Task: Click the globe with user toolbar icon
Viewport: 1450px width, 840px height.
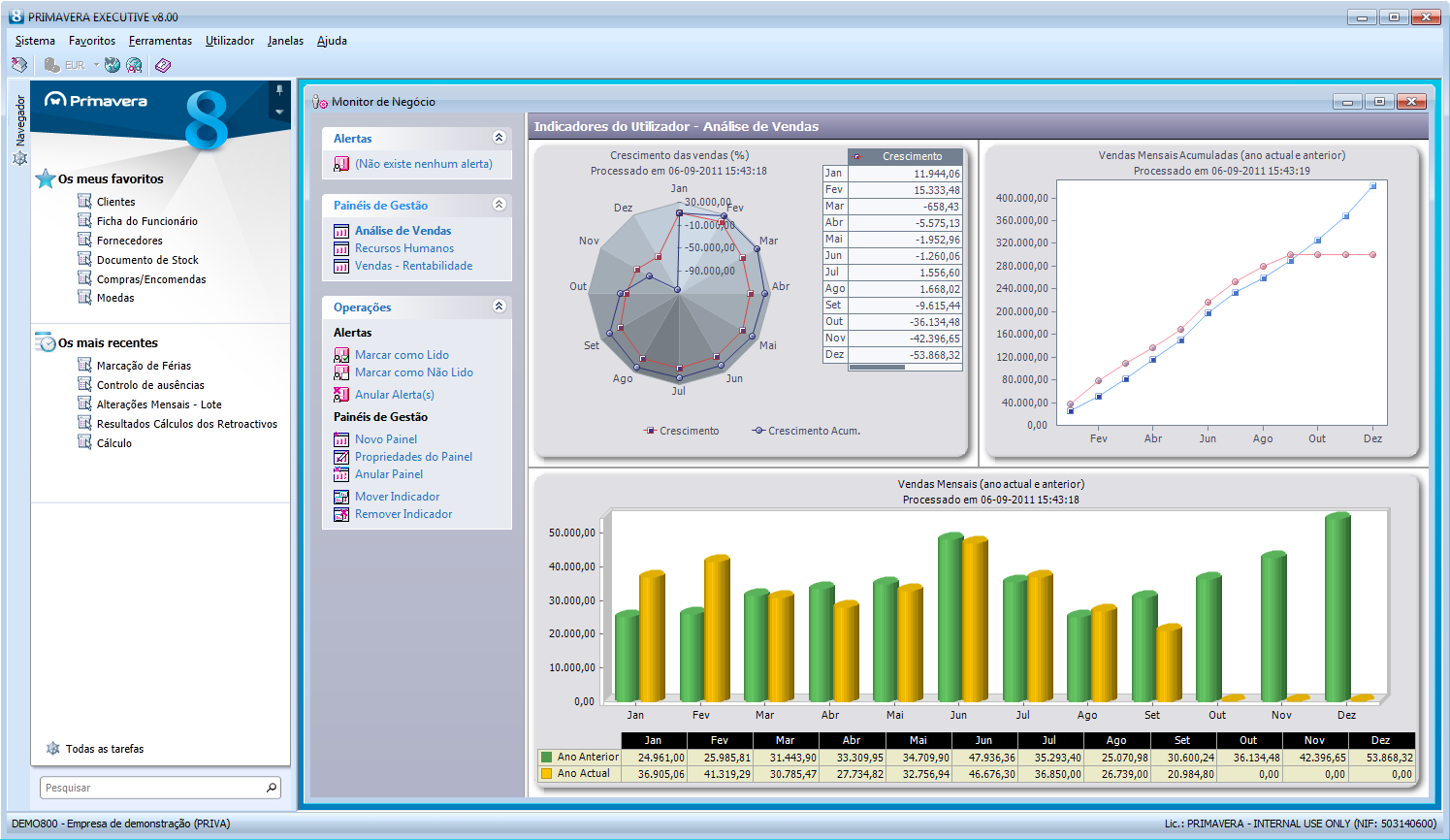Action: [134, 65]
